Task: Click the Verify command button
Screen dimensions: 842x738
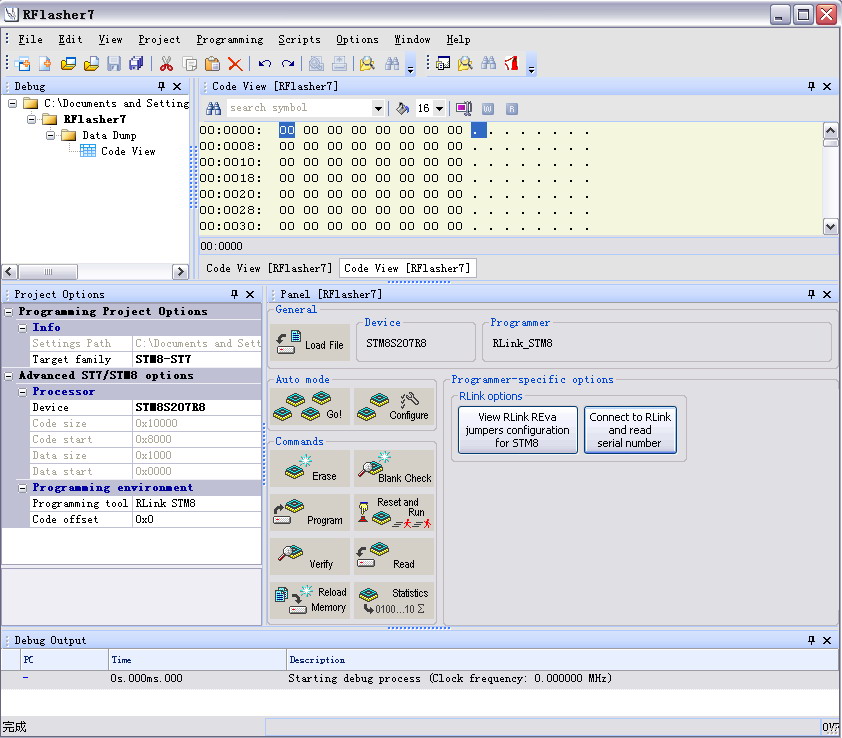Action: [310, 556]
